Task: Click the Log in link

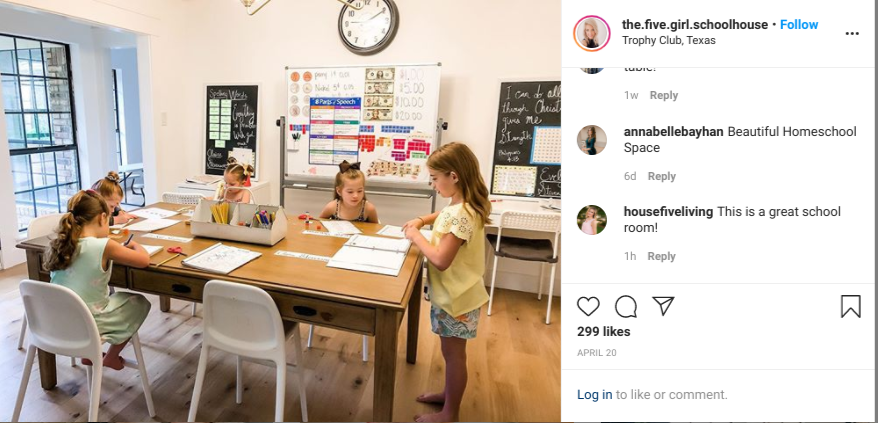Action: (595, 394)
